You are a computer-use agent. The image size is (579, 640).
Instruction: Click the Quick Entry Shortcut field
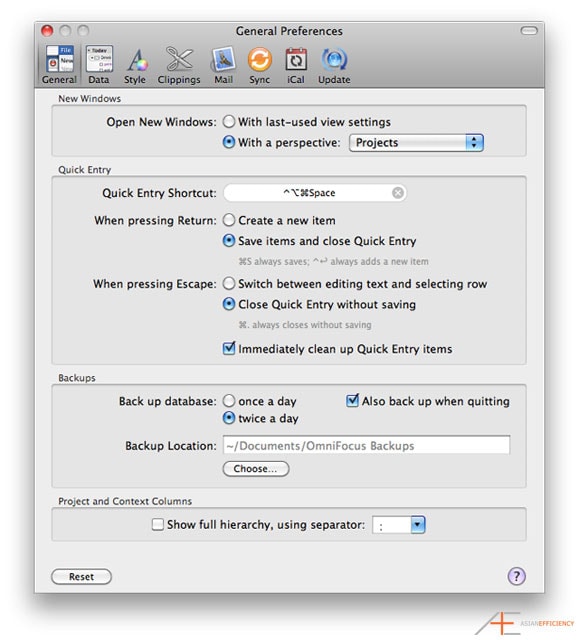point(315,193)
